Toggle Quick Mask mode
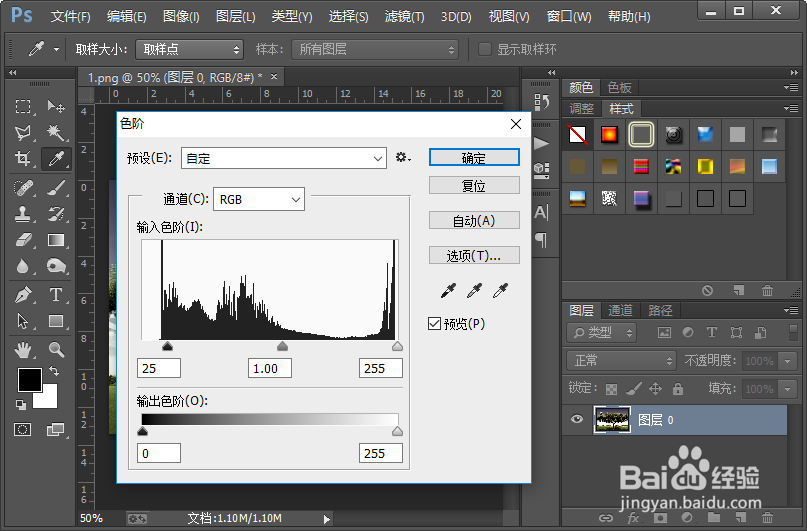 [x=23, y=429]
